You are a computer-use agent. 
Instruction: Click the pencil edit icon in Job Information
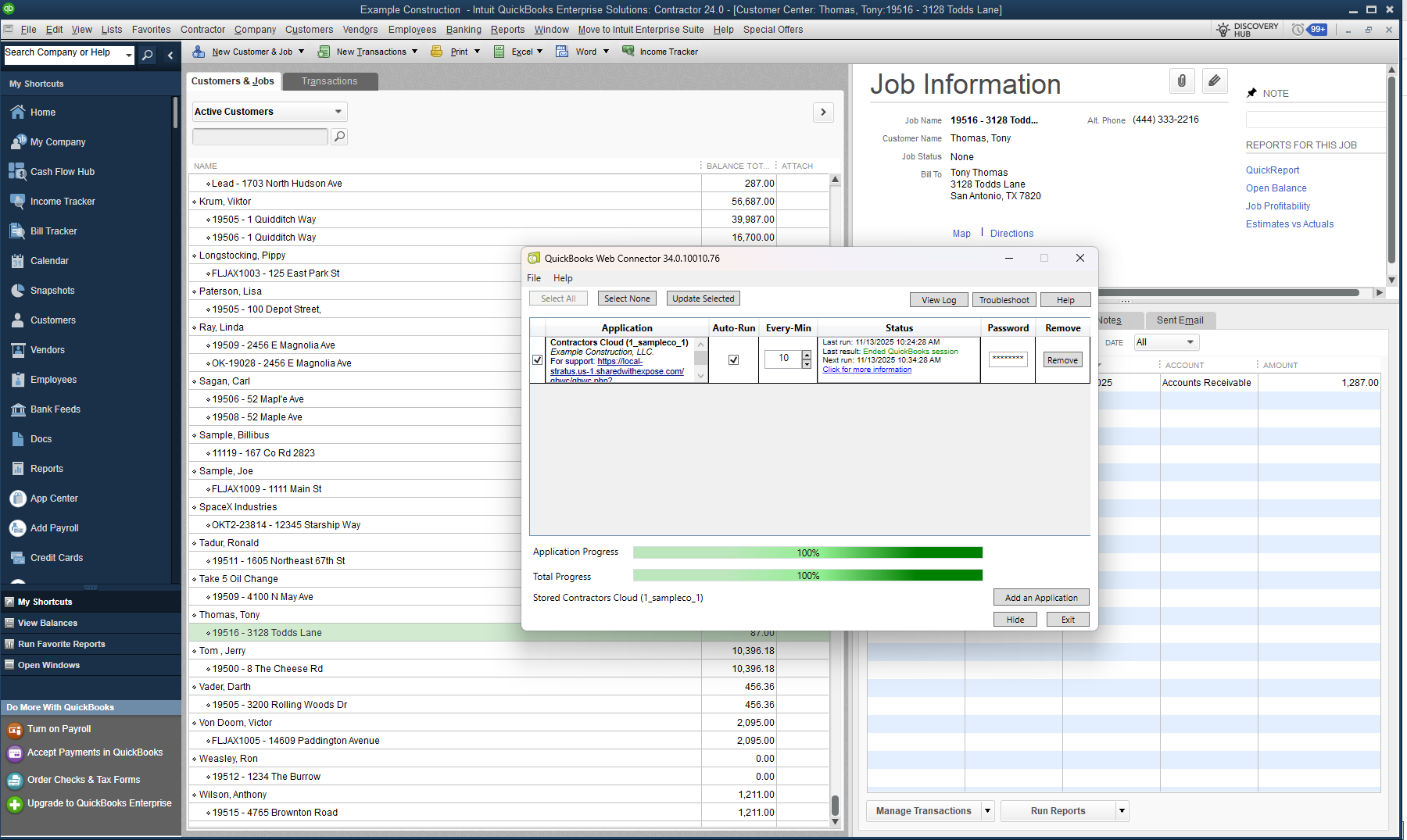point(1214,81)
